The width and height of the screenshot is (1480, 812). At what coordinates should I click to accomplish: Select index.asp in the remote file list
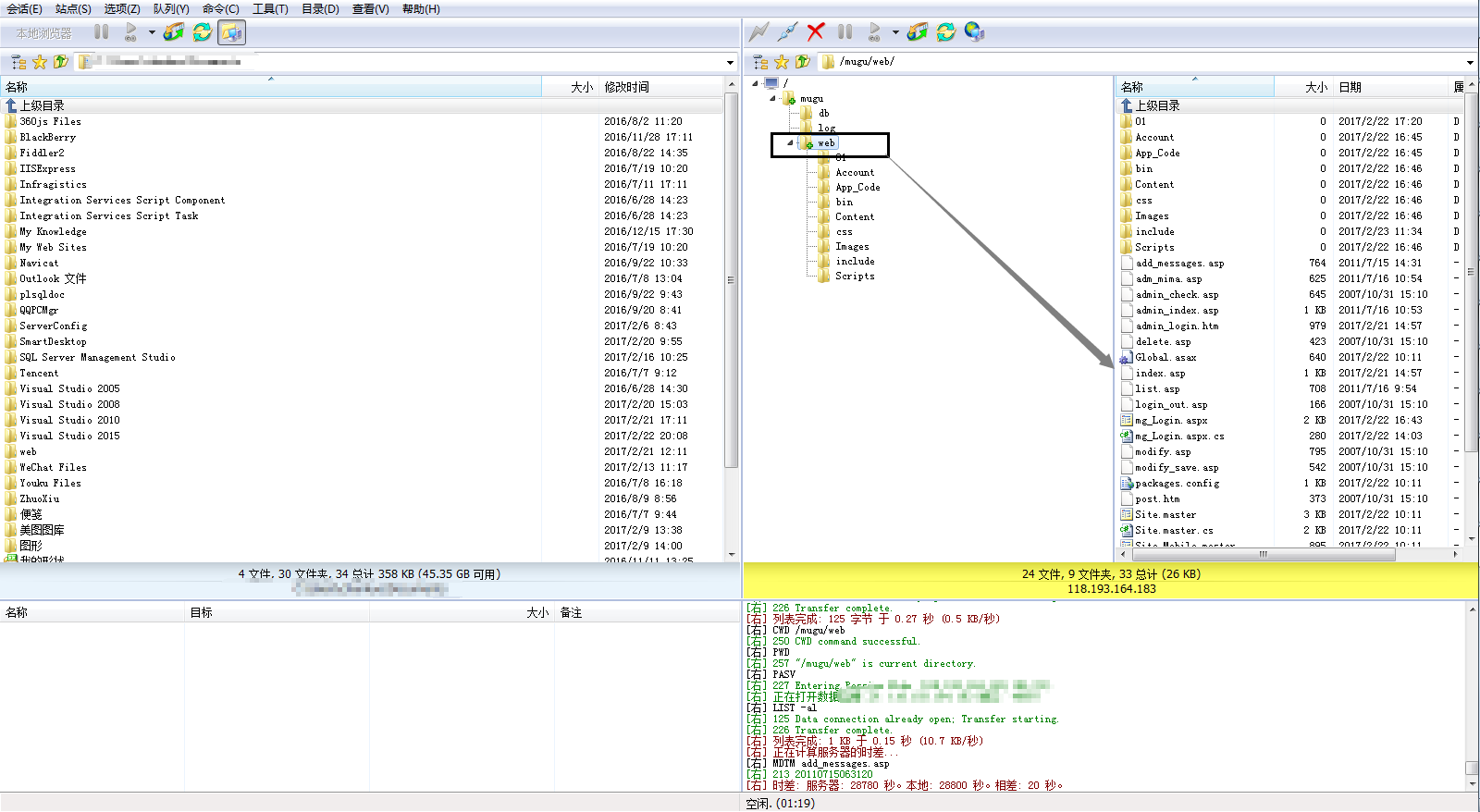1160,373
